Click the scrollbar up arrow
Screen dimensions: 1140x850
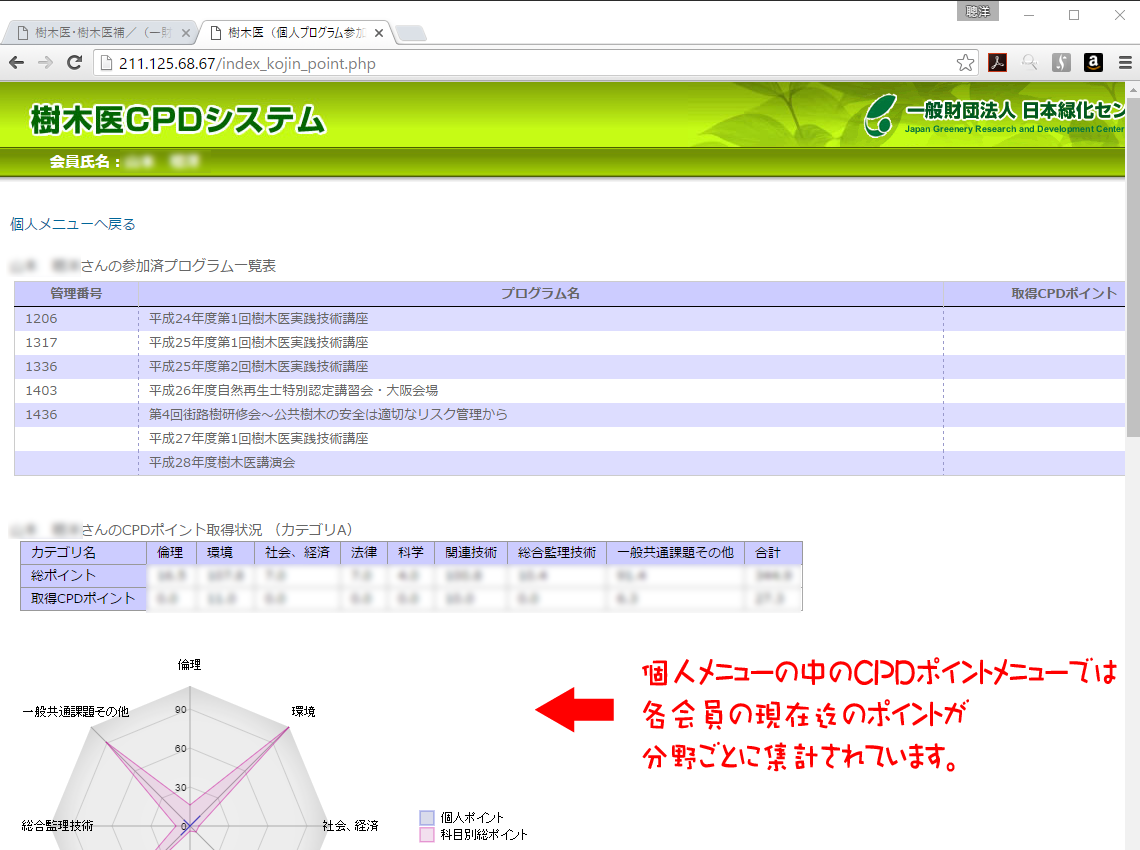pyautogui.click(x=1133, y=89)
